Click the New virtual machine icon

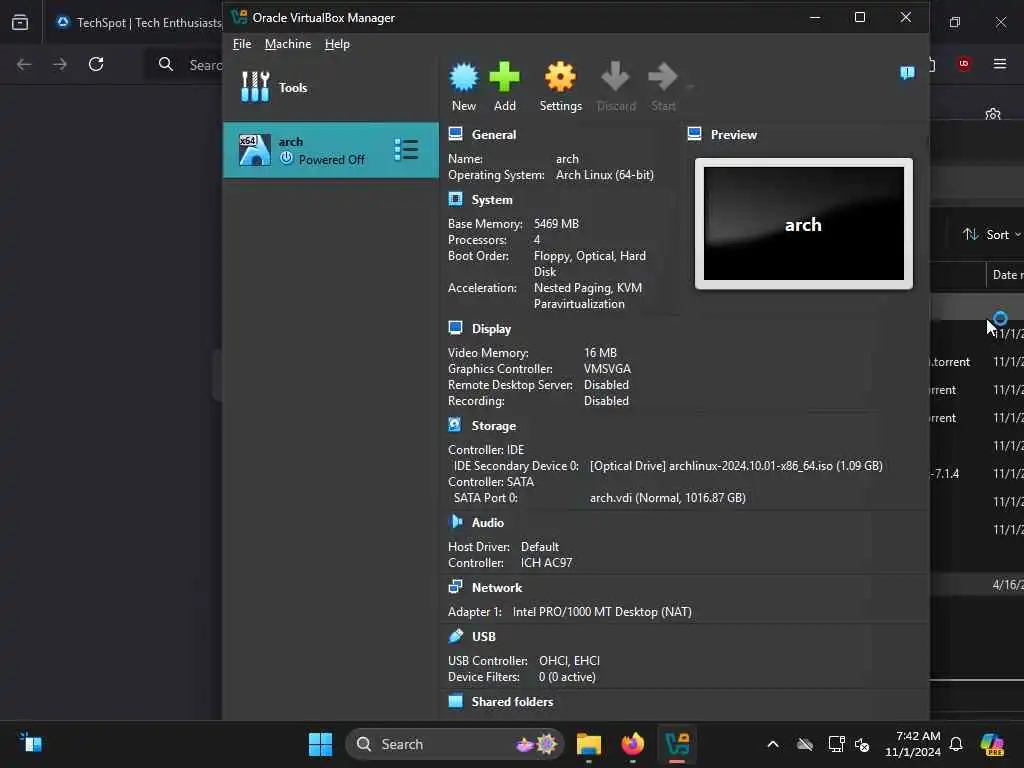point(464,77)
